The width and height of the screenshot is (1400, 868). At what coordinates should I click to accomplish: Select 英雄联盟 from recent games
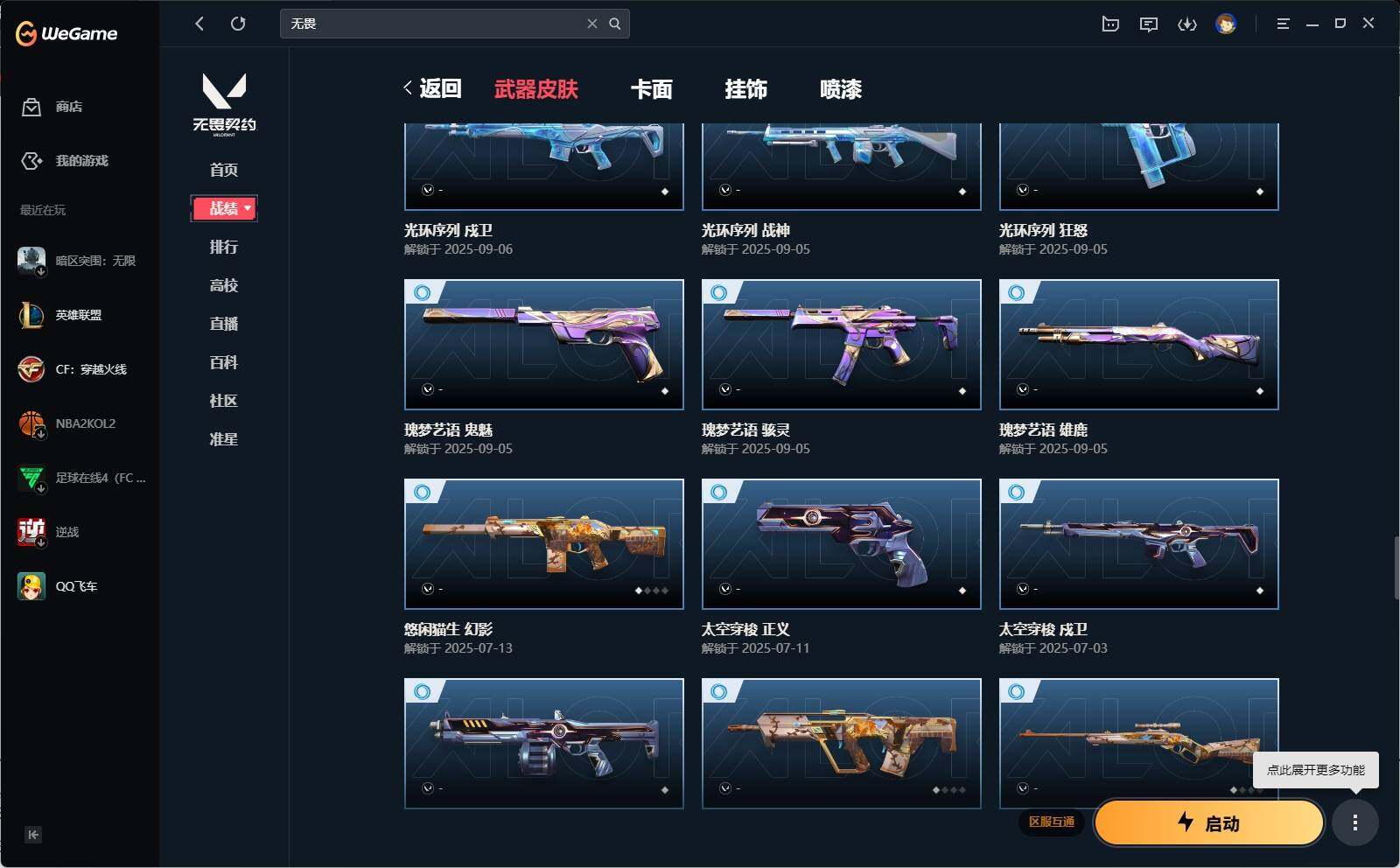(79, 315)
